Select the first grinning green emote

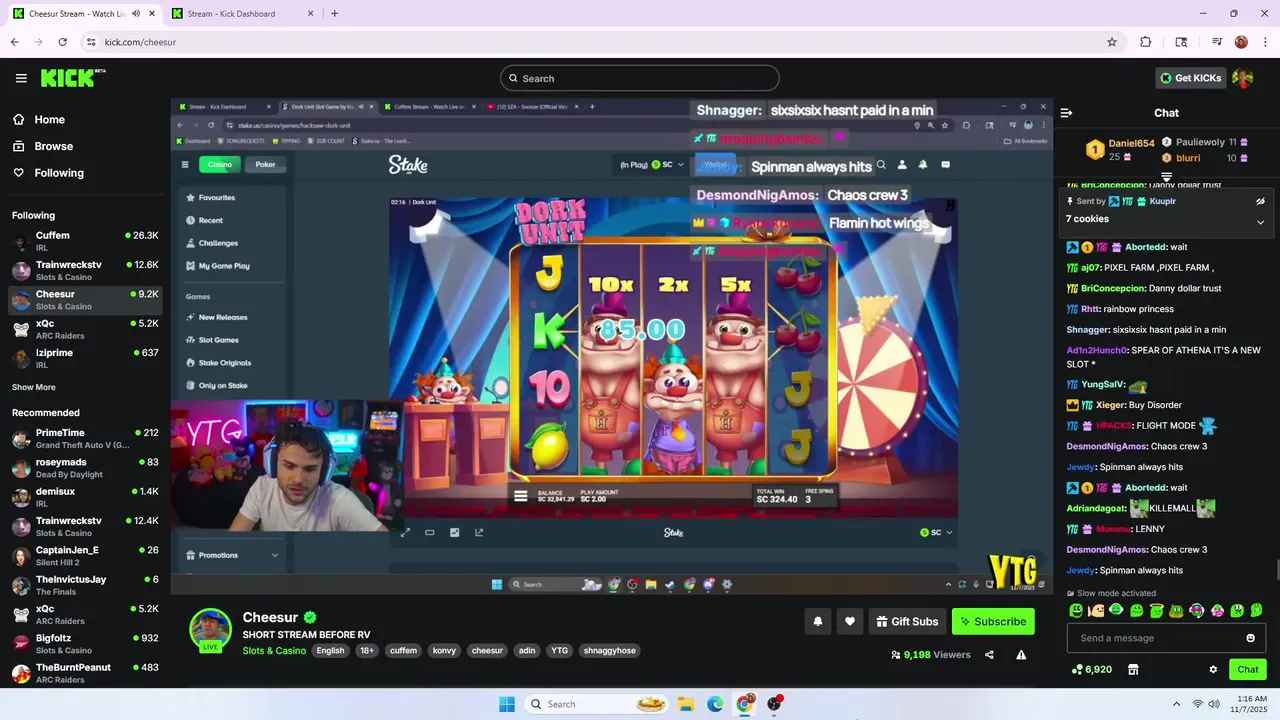1076,610
